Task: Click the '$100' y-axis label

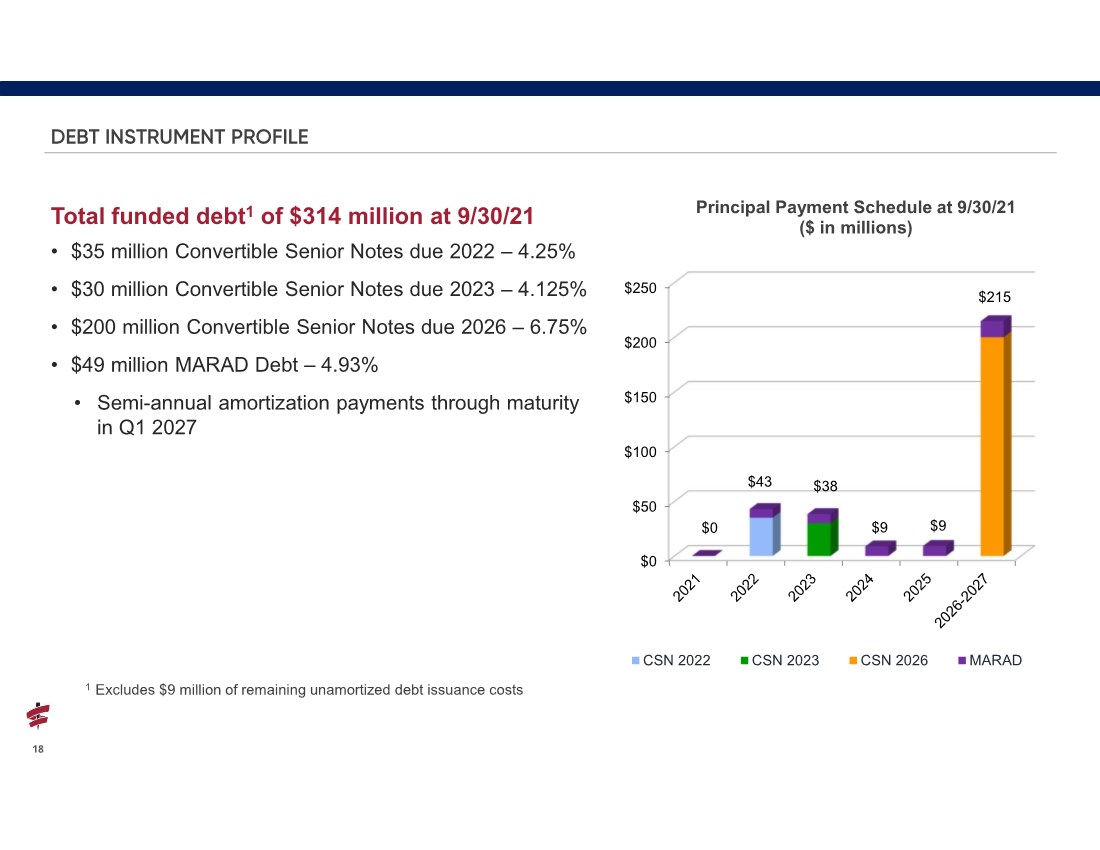Action: [640, 452]
